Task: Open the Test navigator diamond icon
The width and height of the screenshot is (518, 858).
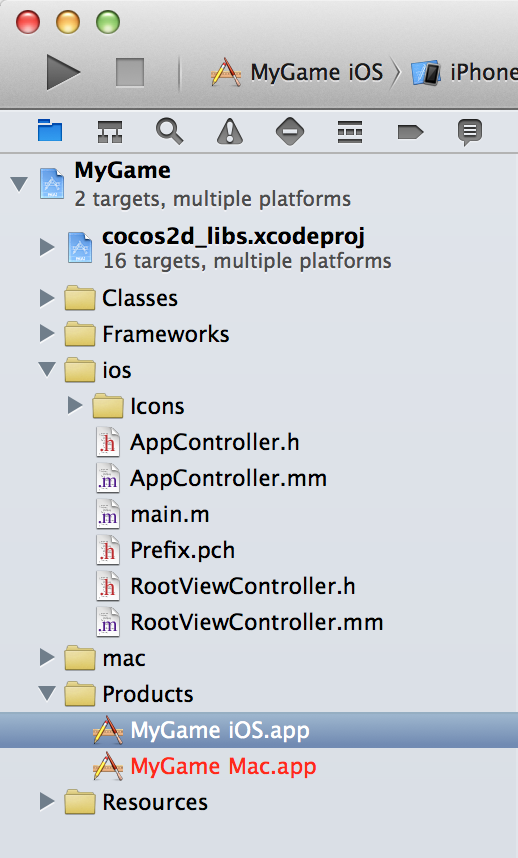Action: tap(290, 132)
